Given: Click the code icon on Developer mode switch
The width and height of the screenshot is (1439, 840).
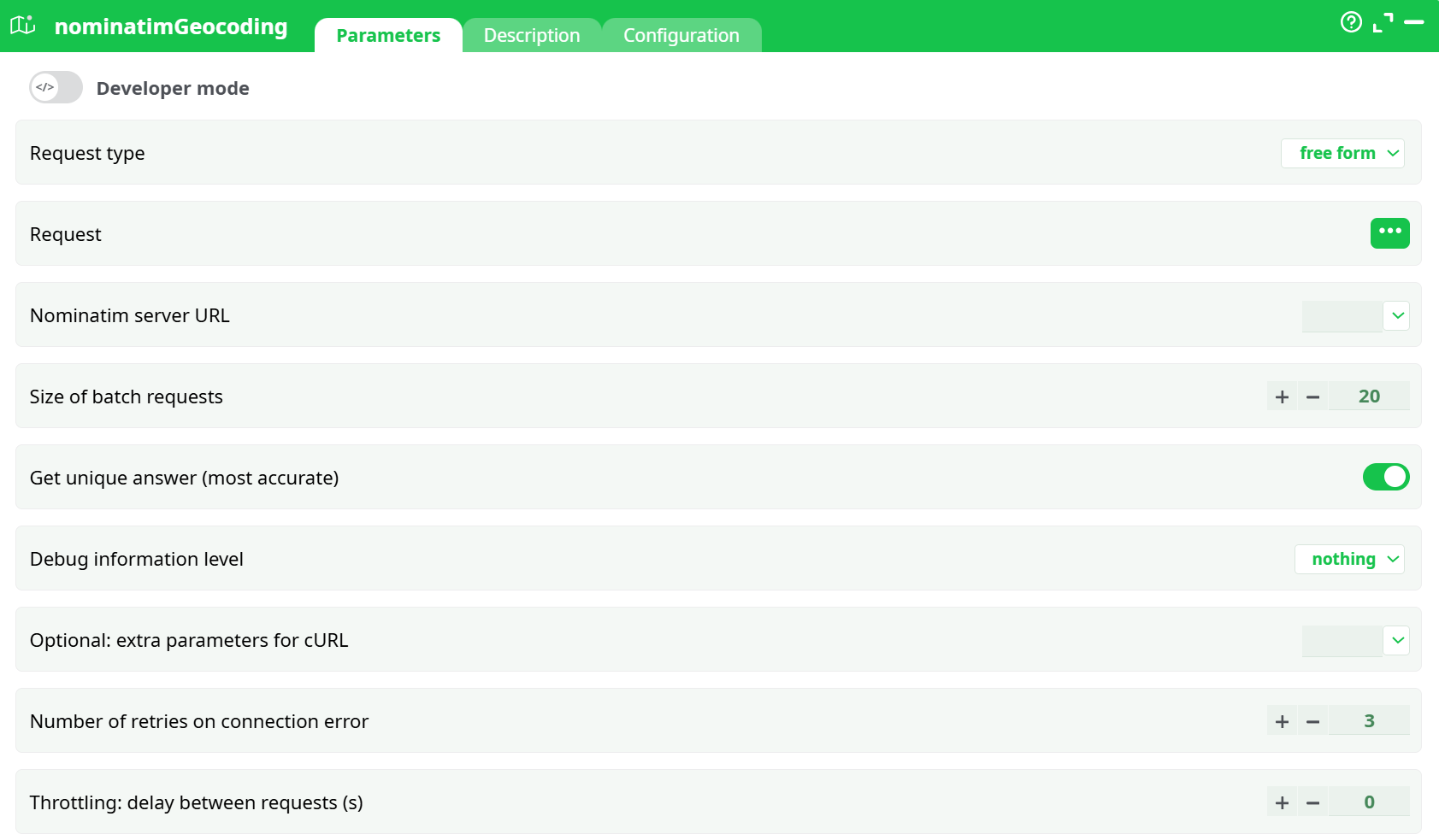Looking at the screenshot, I should click(44, 87).
